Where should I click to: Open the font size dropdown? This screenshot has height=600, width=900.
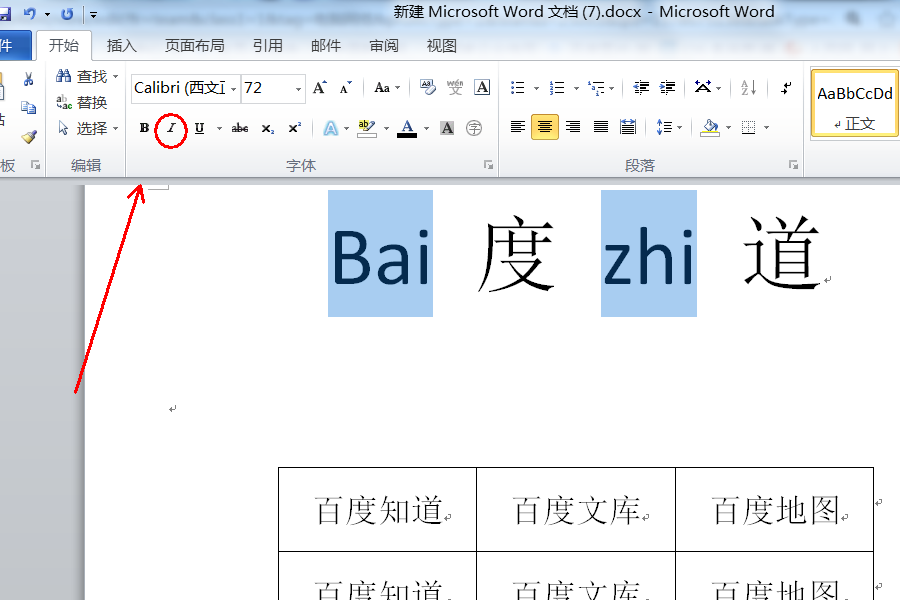(298, 89)
